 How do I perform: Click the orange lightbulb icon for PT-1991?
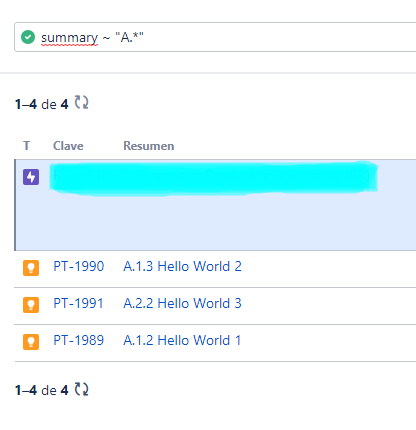[31, 305]
